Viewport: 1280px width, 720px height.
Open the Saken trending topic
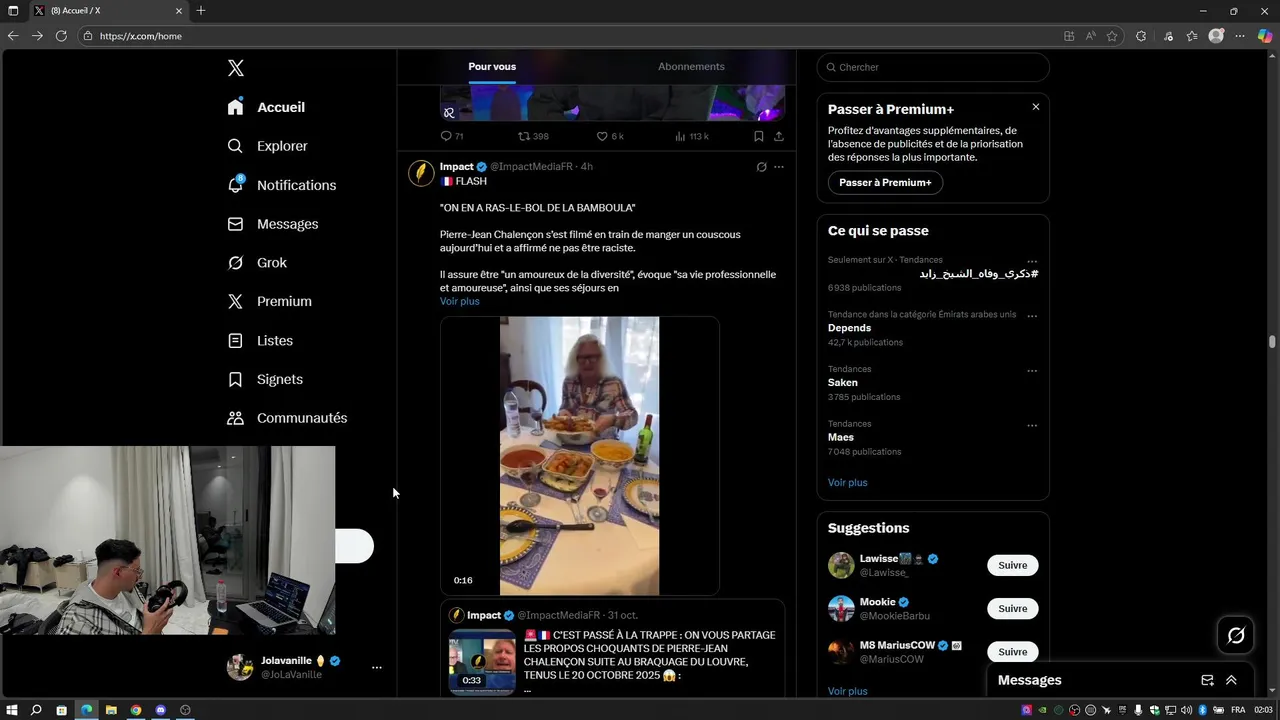842,383
